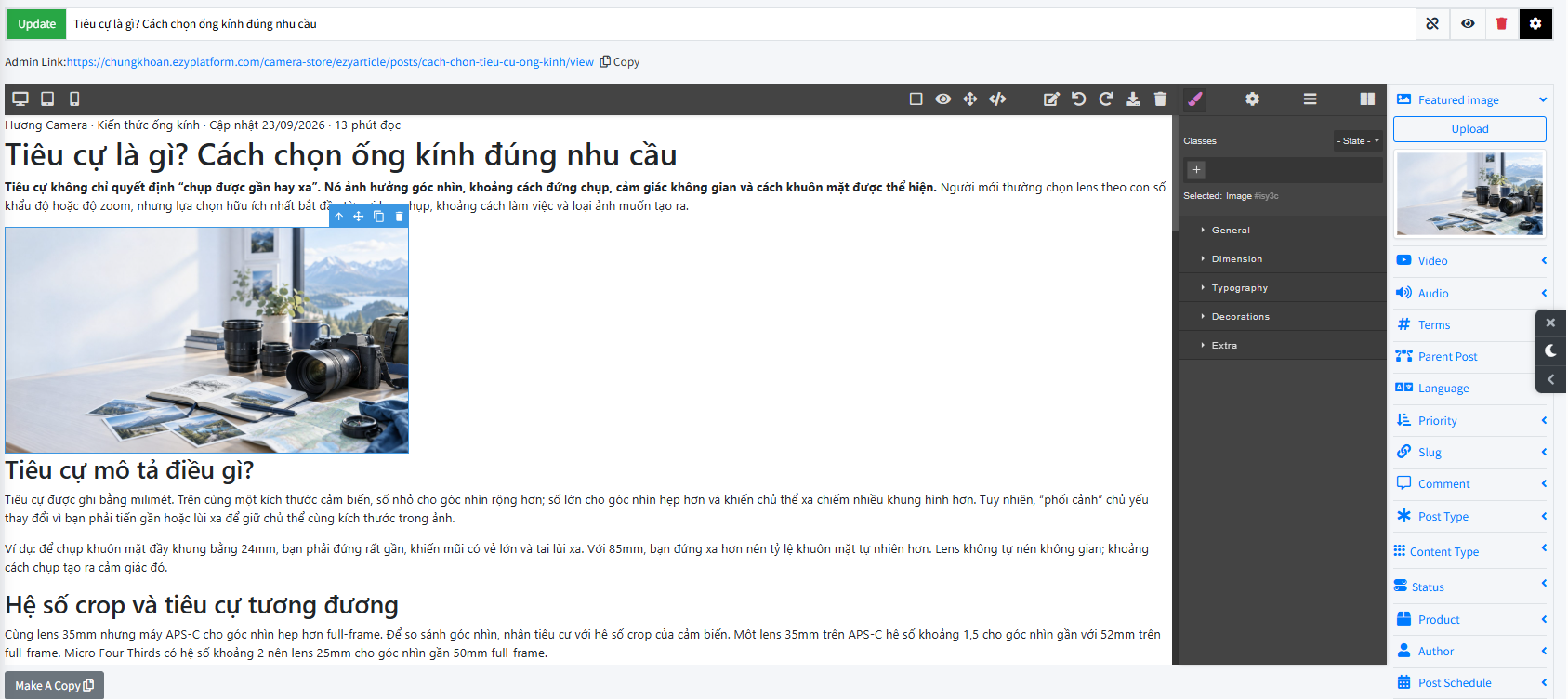Click the Make A Copy button
This screenshot has width=1568, height=699.
coord(54,686)
